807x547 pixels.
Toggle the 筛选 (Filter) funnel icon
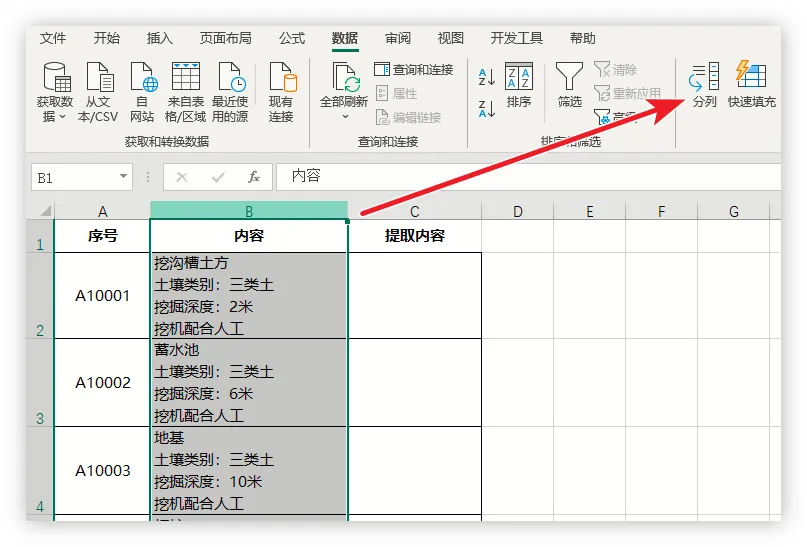click(569, 77)
